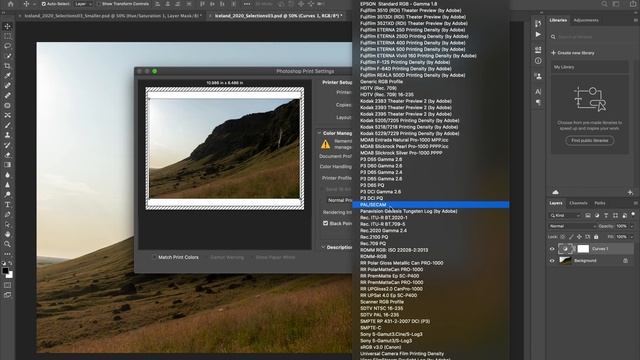This screenshot has width=640, height=360.
Task: Filter layers by adjustment layer icon
Action: pos(597,215)
